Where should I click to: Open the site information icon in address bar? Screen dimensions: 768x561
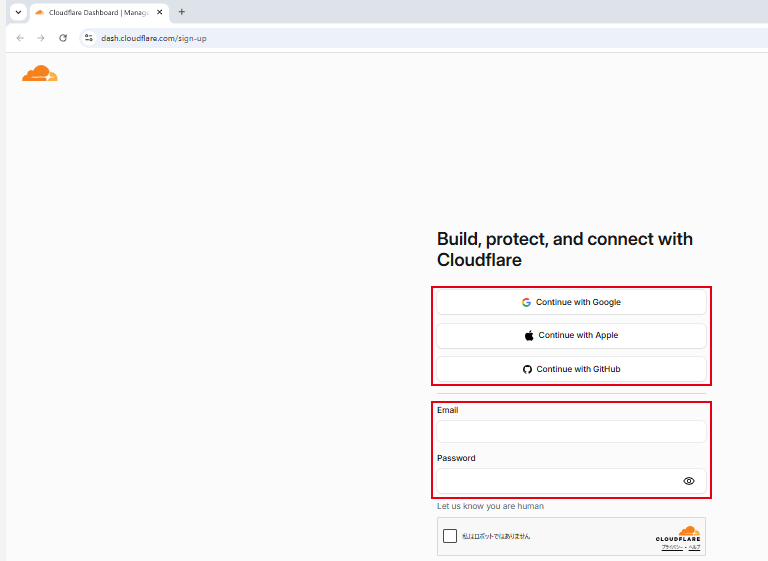[89, 38]
